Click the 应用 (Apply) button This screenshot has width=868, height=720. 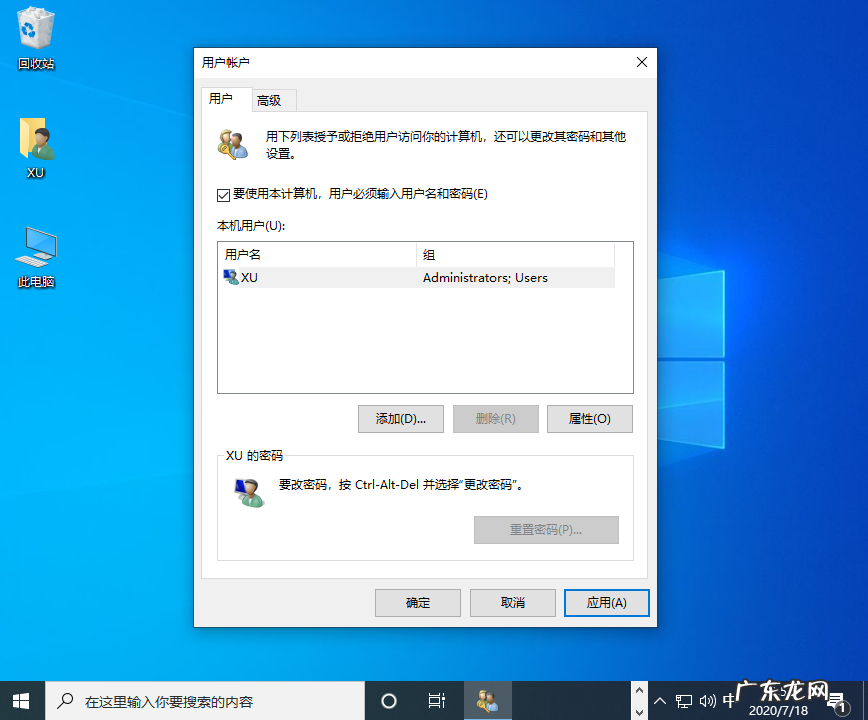pos(606,603)
